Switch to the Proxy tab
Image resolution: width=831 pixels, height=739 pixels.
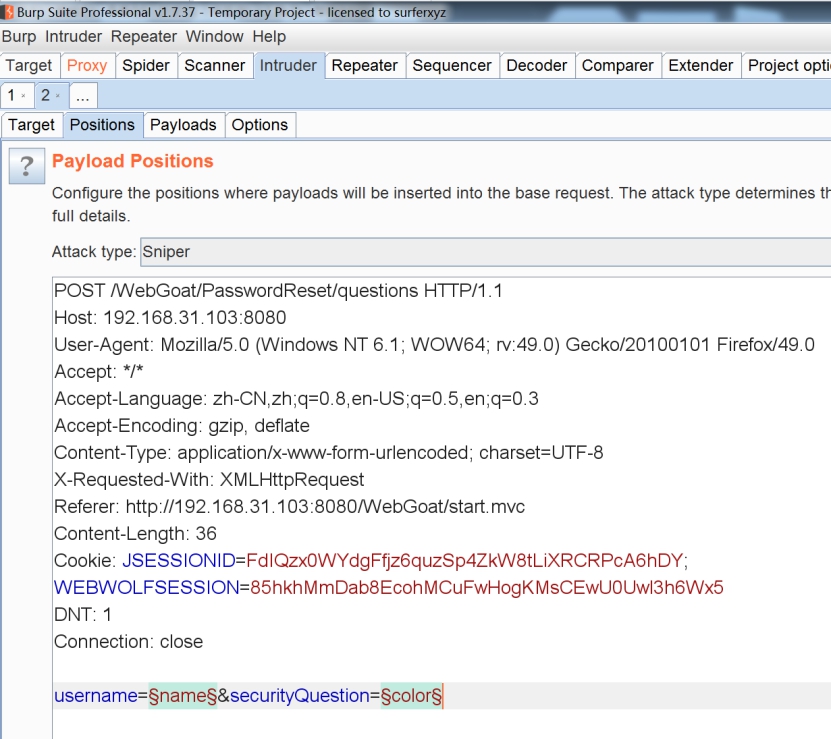[87, 66]
